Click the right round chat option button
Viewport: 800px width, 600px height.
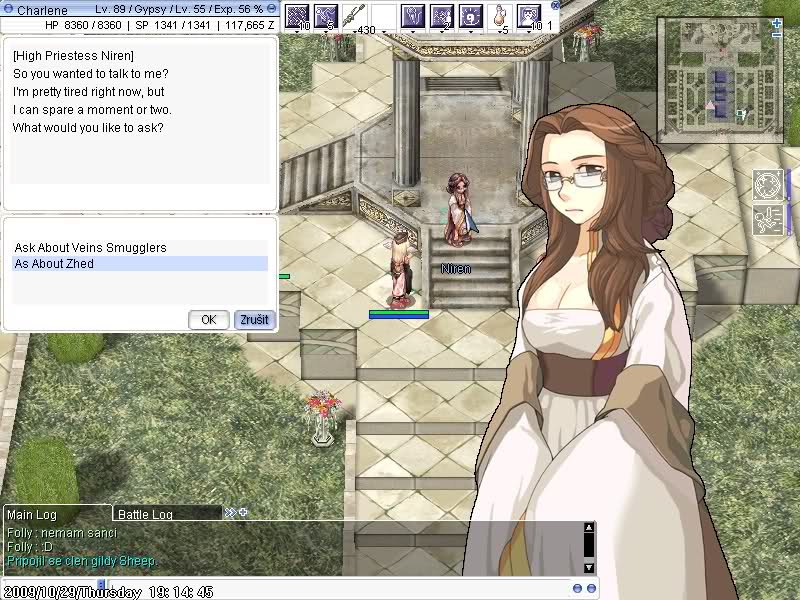pos(591,588)
